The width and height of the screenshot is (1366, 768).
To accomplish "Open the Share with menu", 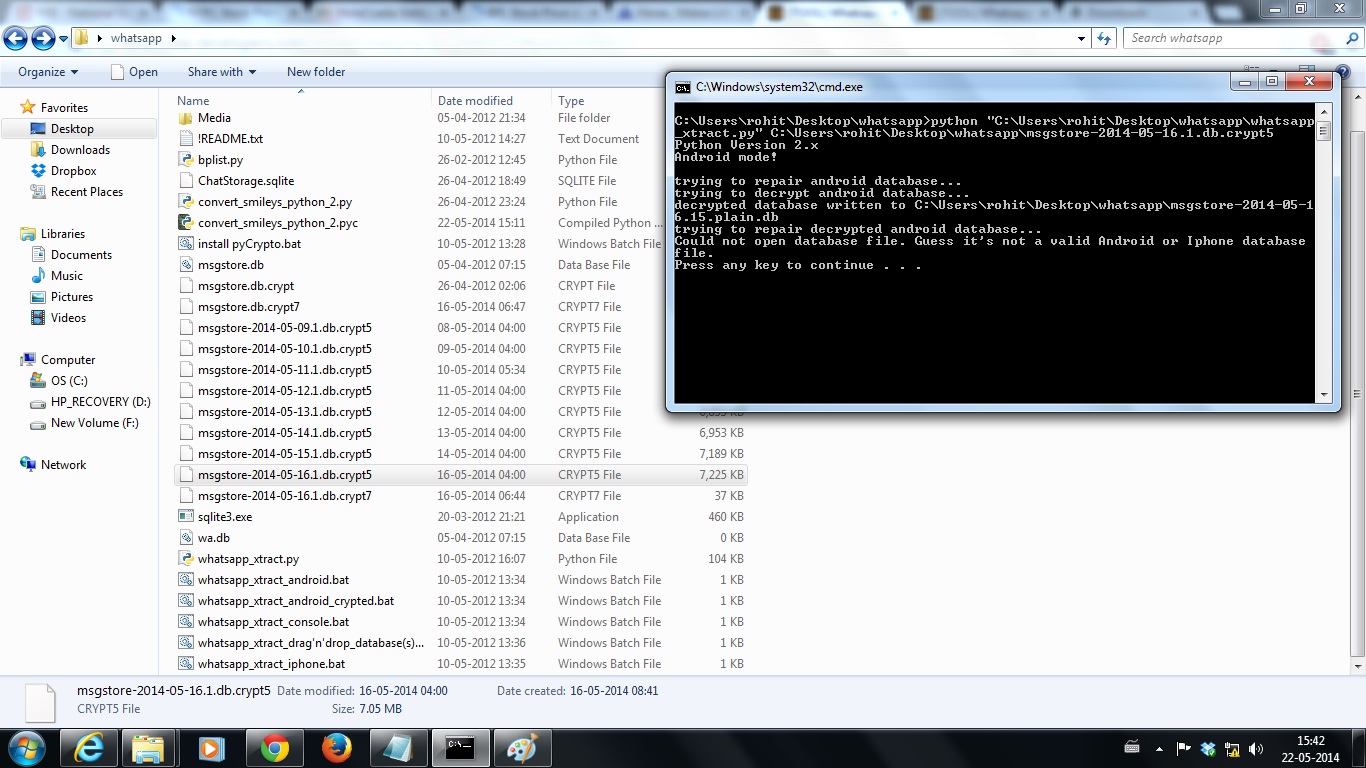I will [221, 72].
